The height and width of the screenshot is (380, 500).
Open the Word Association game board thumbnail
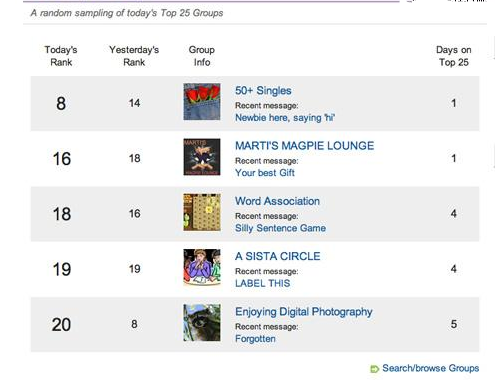click(202, 212)
